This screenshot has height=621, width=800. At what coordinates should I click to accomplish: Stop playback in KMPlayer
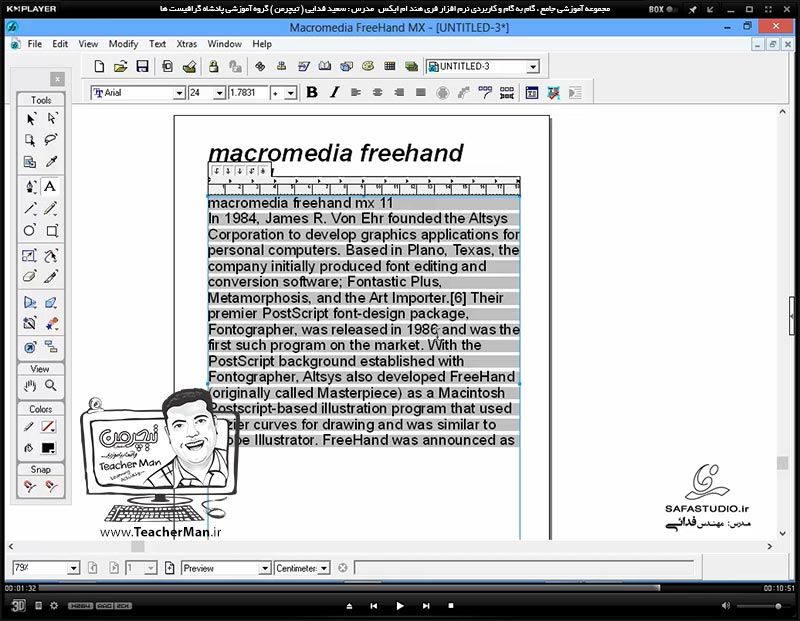pos(451,606)
